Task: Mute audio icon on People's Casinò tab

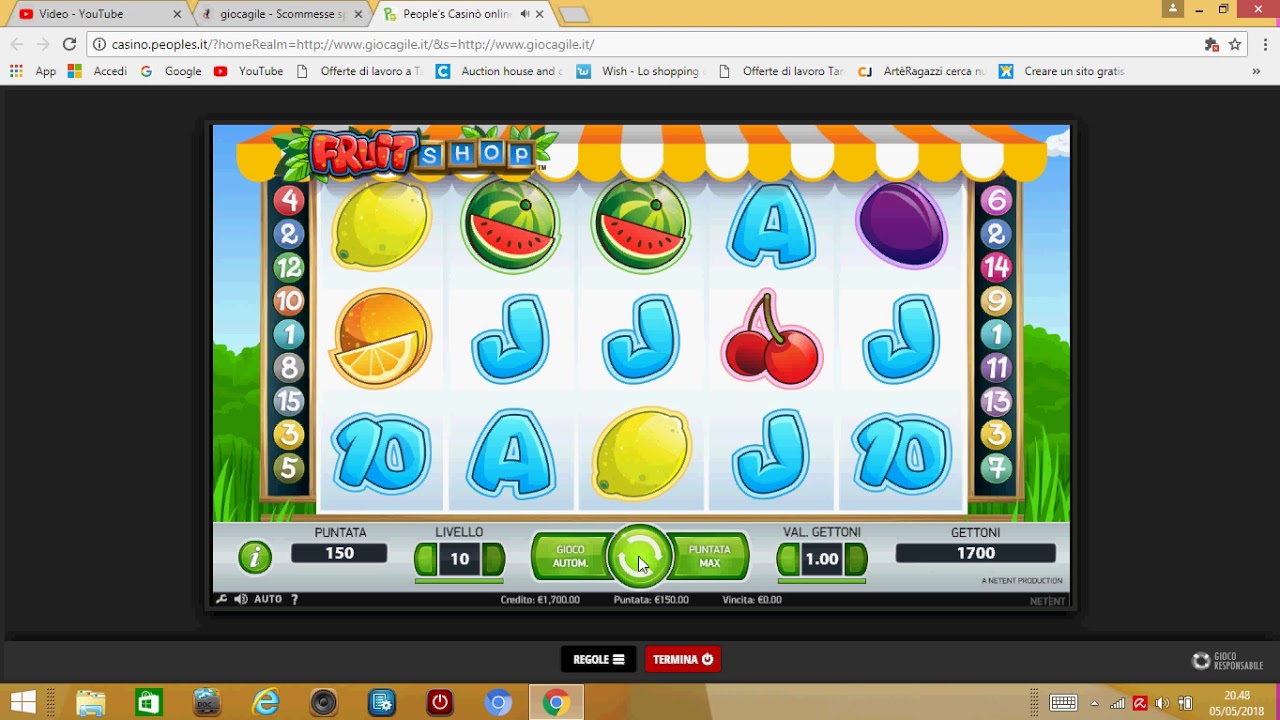Action: coord(524,14)
